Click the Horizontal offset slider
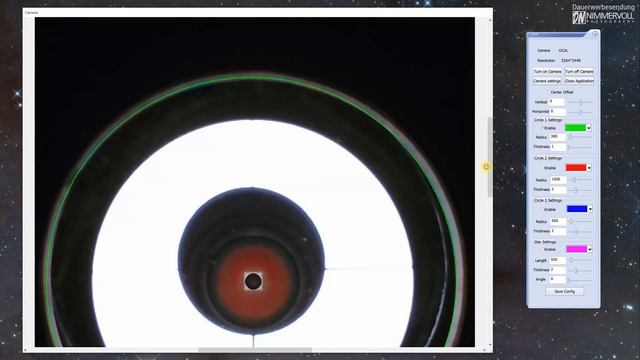Viewport: 640px width, 360px height. click(580, 112)
